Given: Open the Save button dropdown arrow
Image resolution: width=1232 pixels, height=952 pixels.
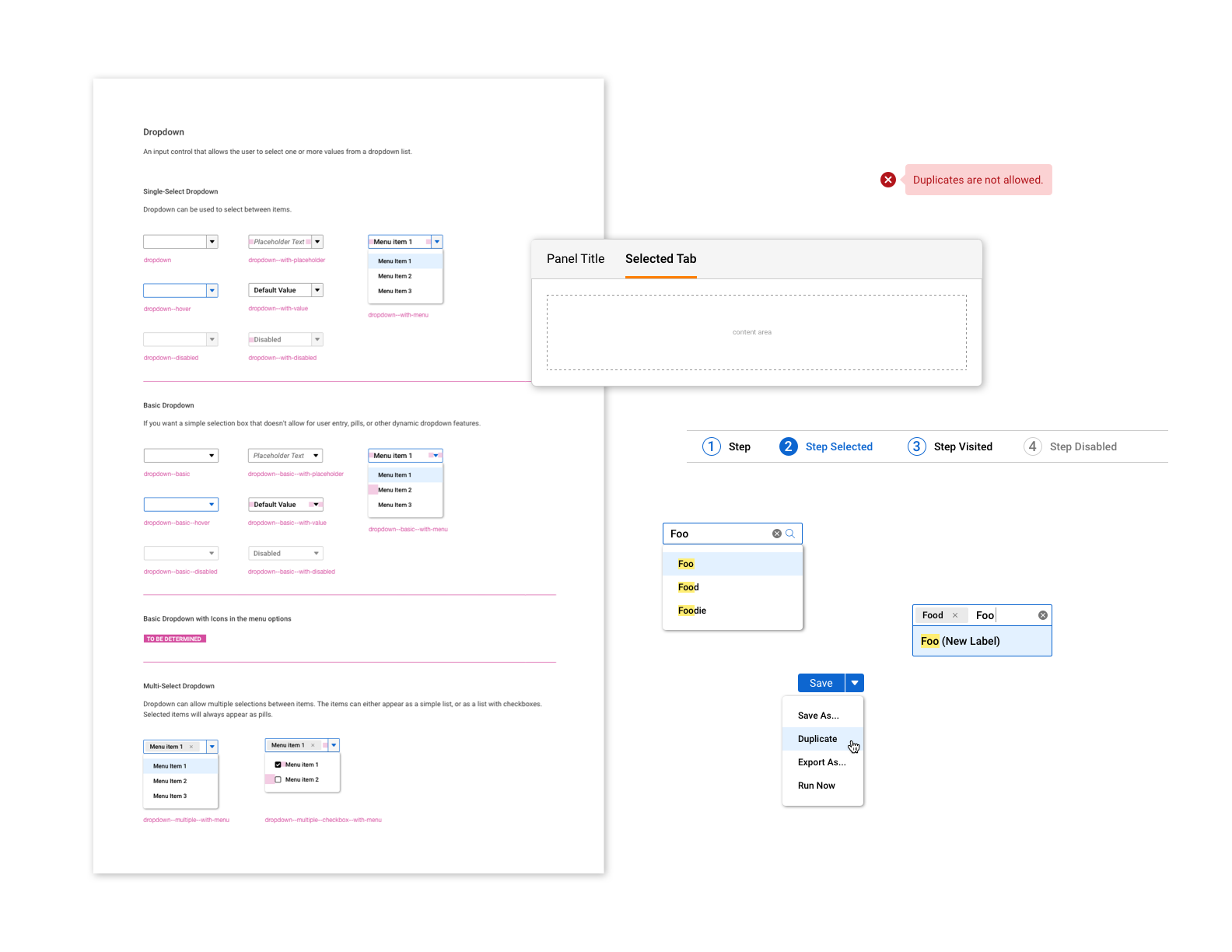Looking at the screenshot, I should pyautogui.click(x=855, y=683).
